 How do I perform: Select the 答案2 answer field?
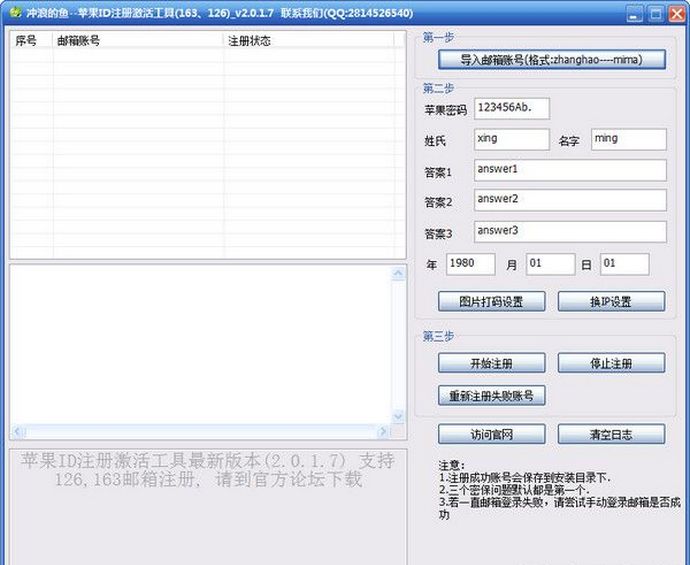569,200
